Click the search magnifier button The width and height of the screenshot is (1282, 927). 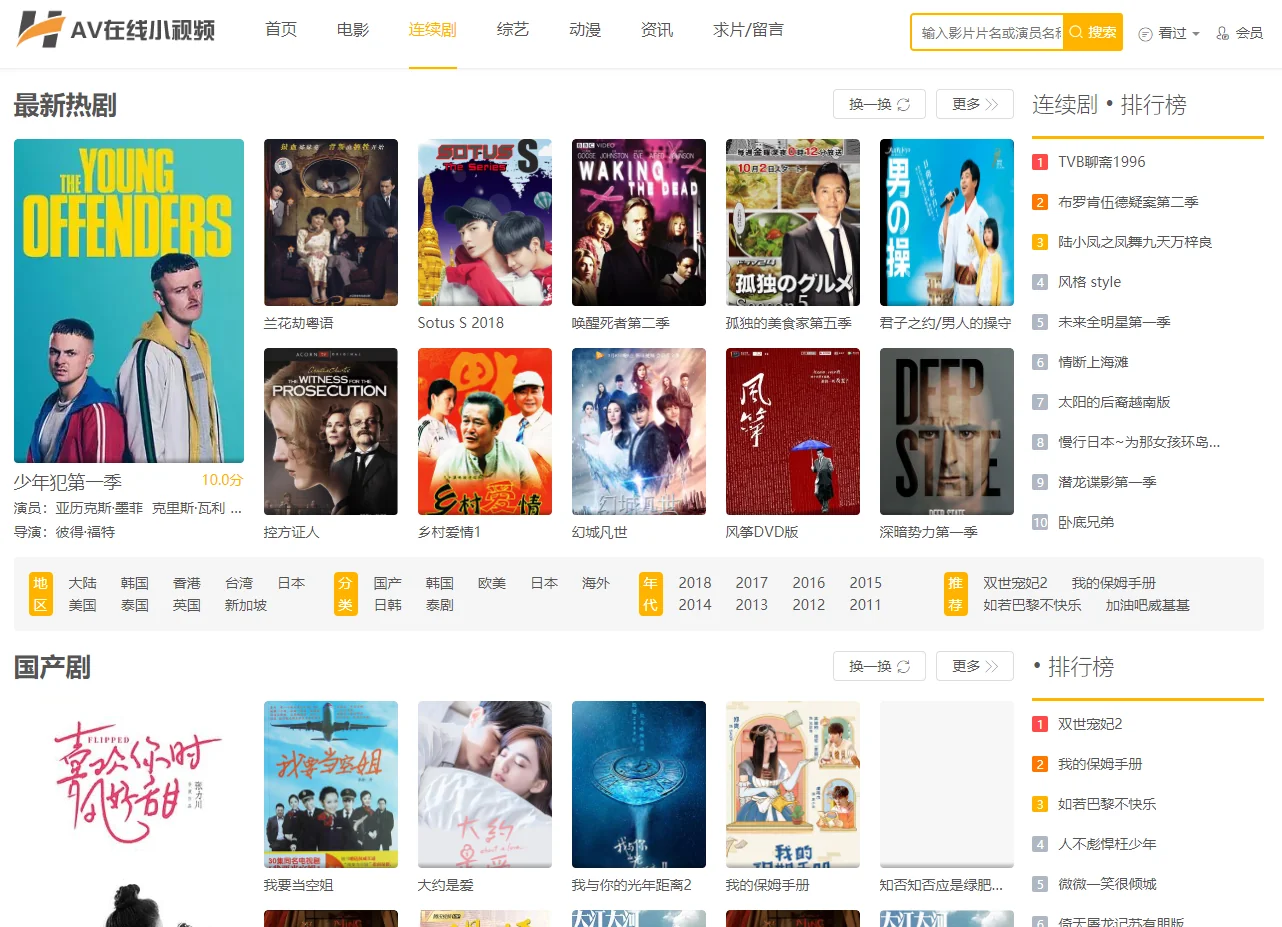1077,32
